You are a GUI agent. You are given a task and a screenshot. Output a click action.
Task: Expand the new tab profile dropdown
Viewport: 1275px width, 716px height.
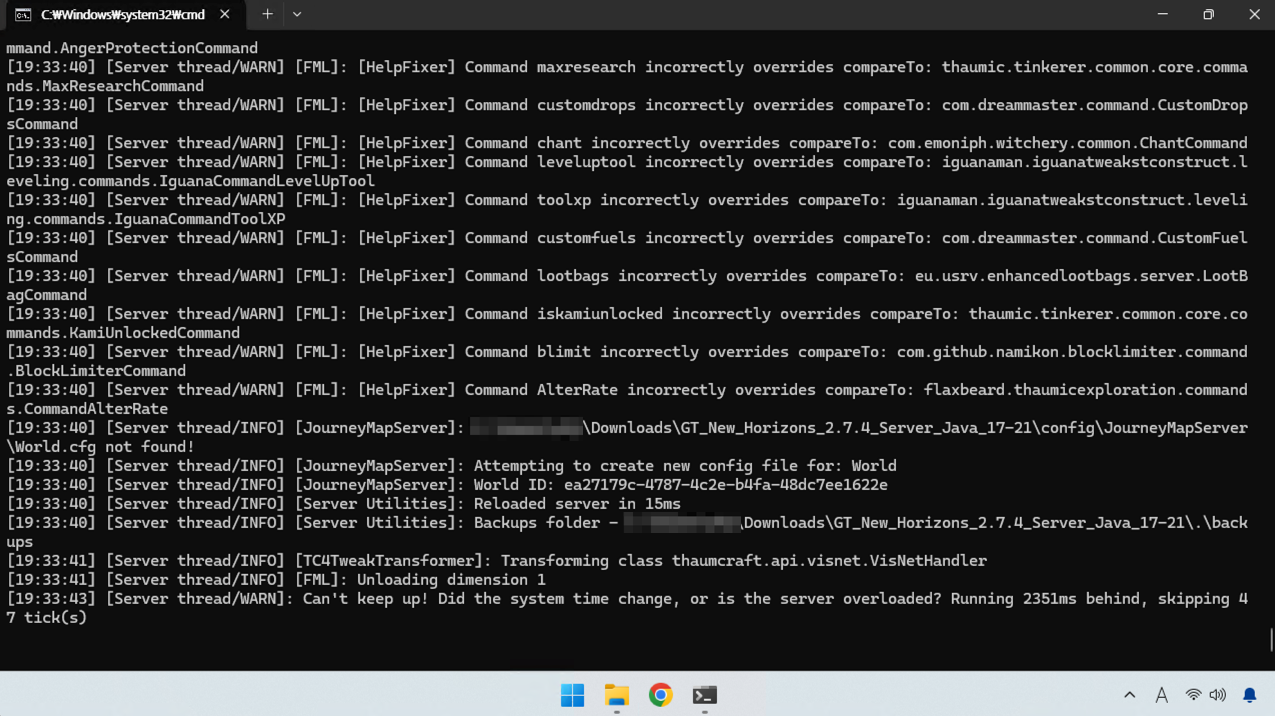(x=297, y=15)
